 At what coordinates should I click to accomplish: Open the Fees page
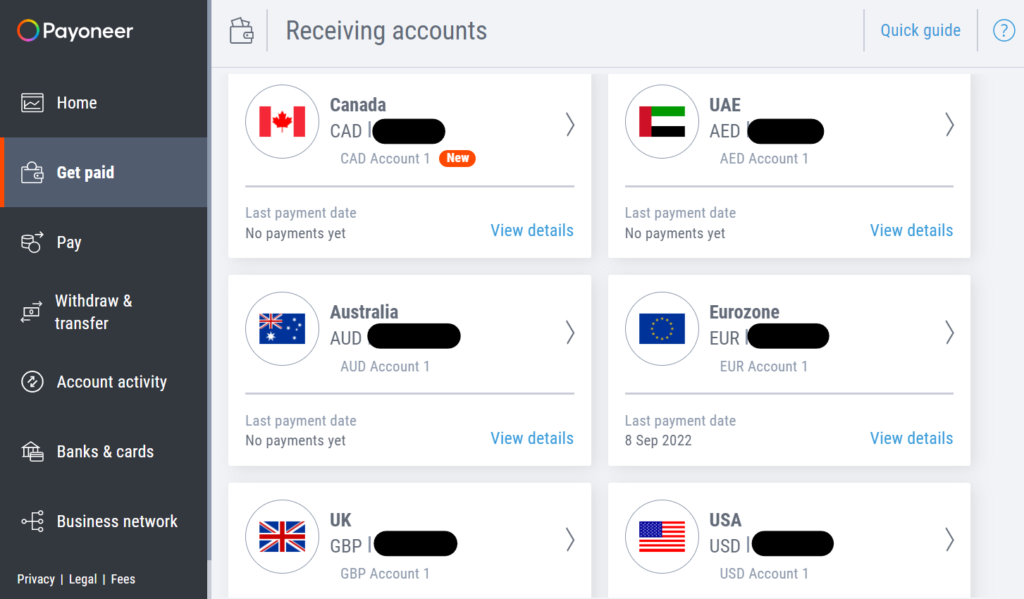122,579
